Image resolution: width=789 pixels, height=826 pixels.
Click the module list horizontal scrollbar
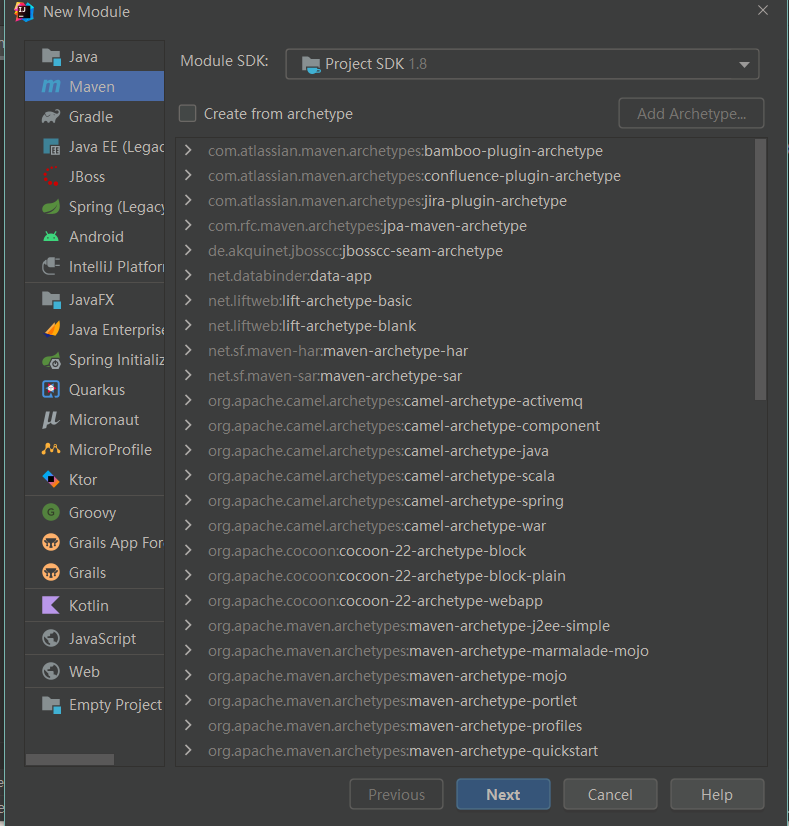[x=70, y=759]
